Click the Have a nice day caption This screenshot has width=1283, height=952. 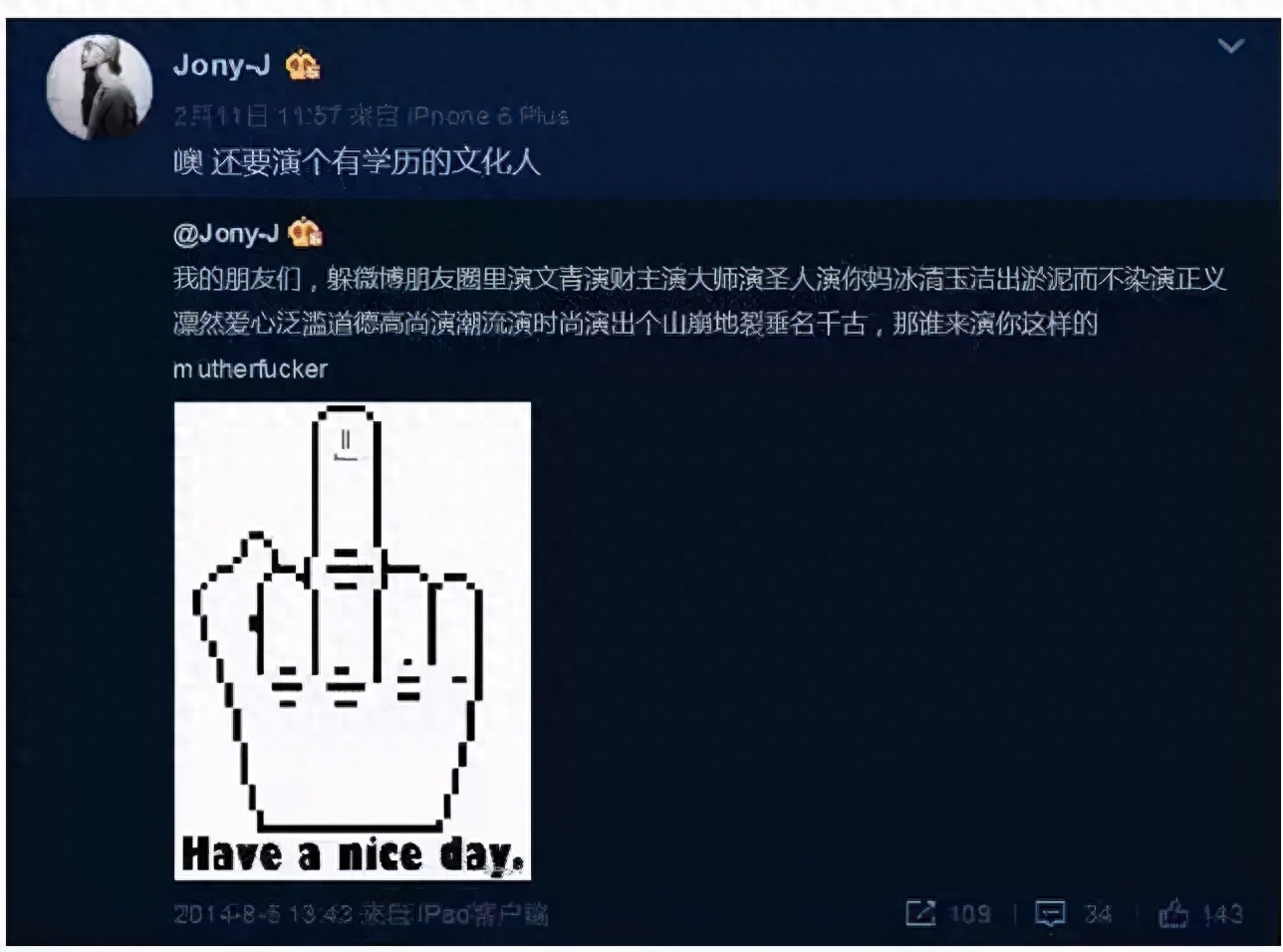(353, 854)
